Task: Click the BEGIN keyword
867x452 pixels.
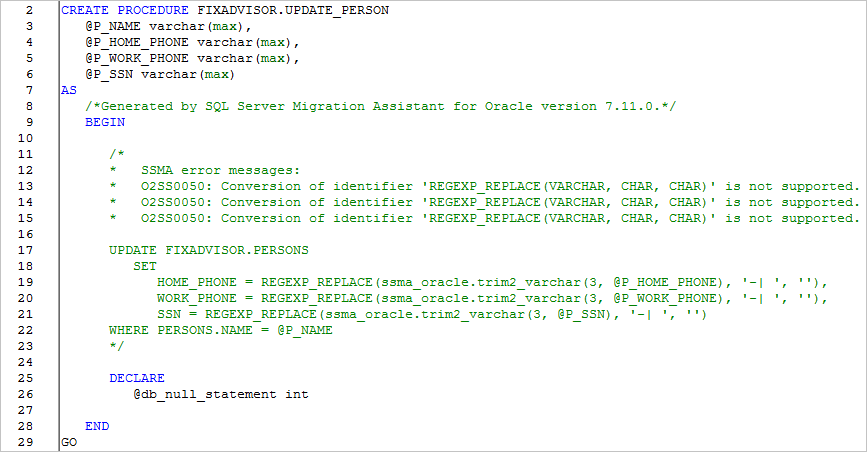Action: coord(105,122)
